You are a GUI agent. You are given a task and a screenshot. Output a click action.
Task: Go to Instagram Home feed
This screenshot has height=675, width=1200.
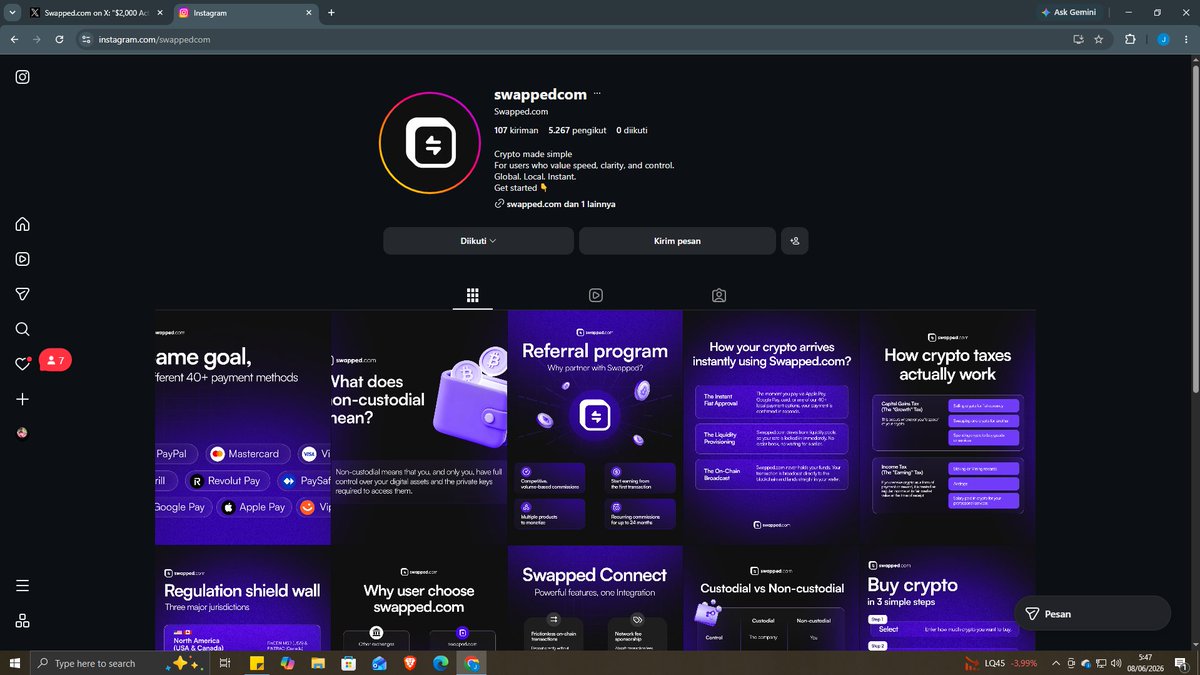[x=22, y=224]
